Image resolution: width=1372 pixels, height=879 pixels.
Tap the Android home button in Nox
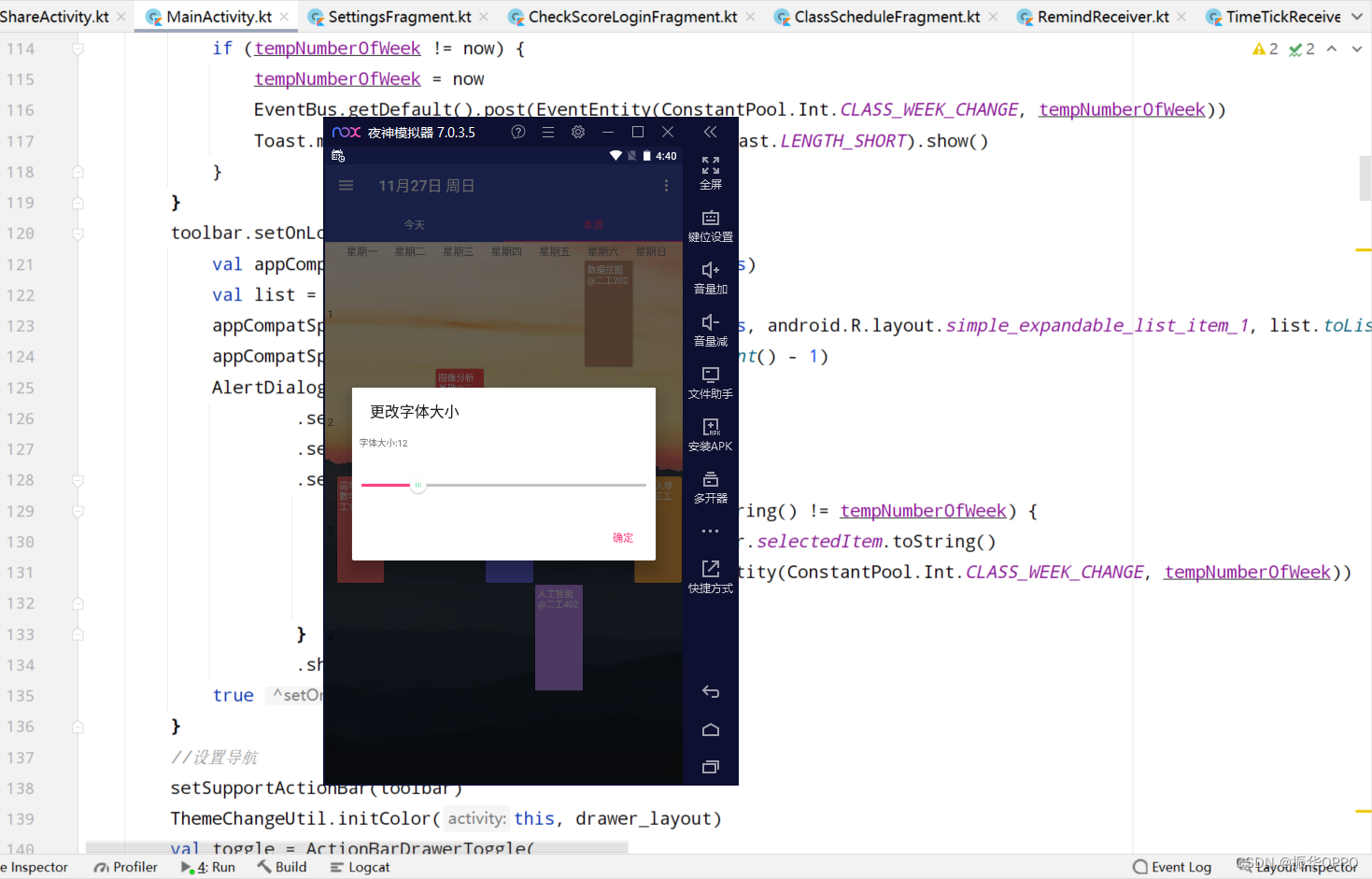[711, 730]
